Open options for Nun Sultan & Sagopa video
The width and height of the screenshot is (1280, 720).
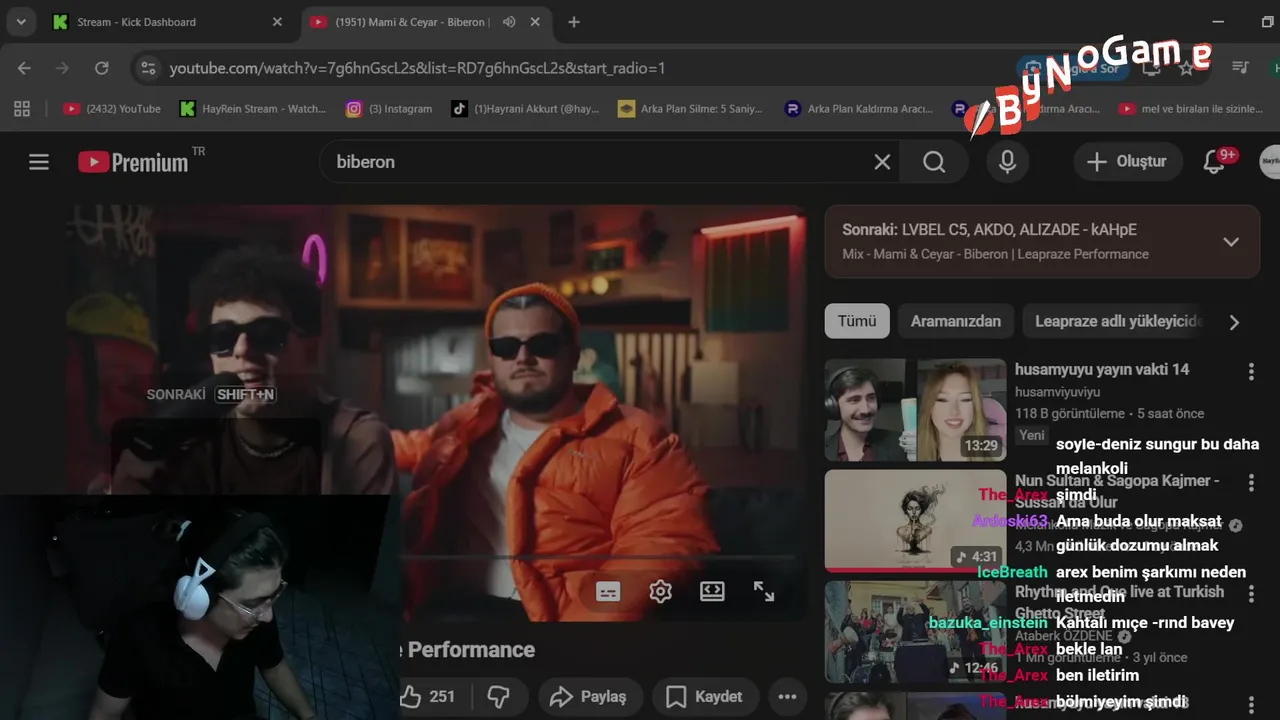(1250, 483)
